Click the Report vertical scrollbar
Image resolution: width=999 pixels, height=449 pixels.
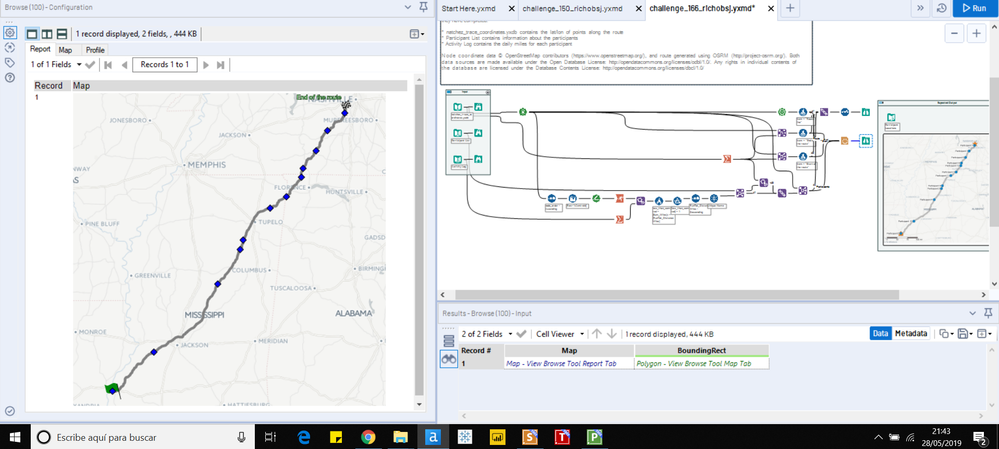419,241
